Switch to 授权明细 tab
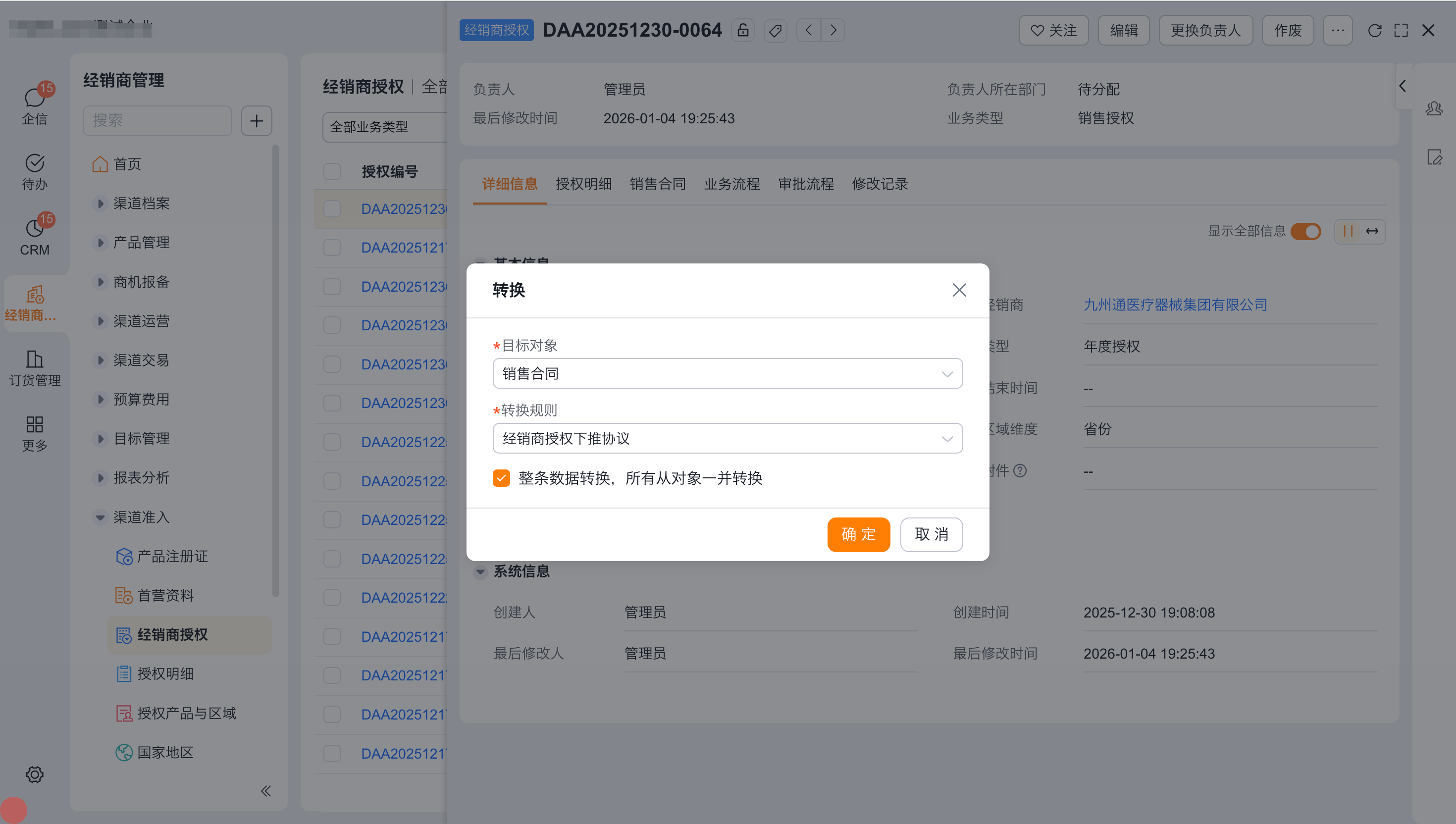Viewport: 1456px width, 824px height. [583, 184]
